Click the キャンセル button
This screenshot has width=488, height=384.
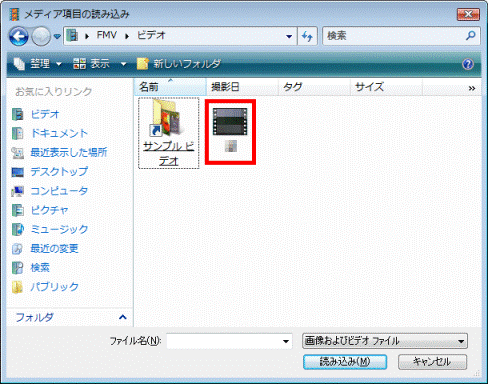point(432,362)
